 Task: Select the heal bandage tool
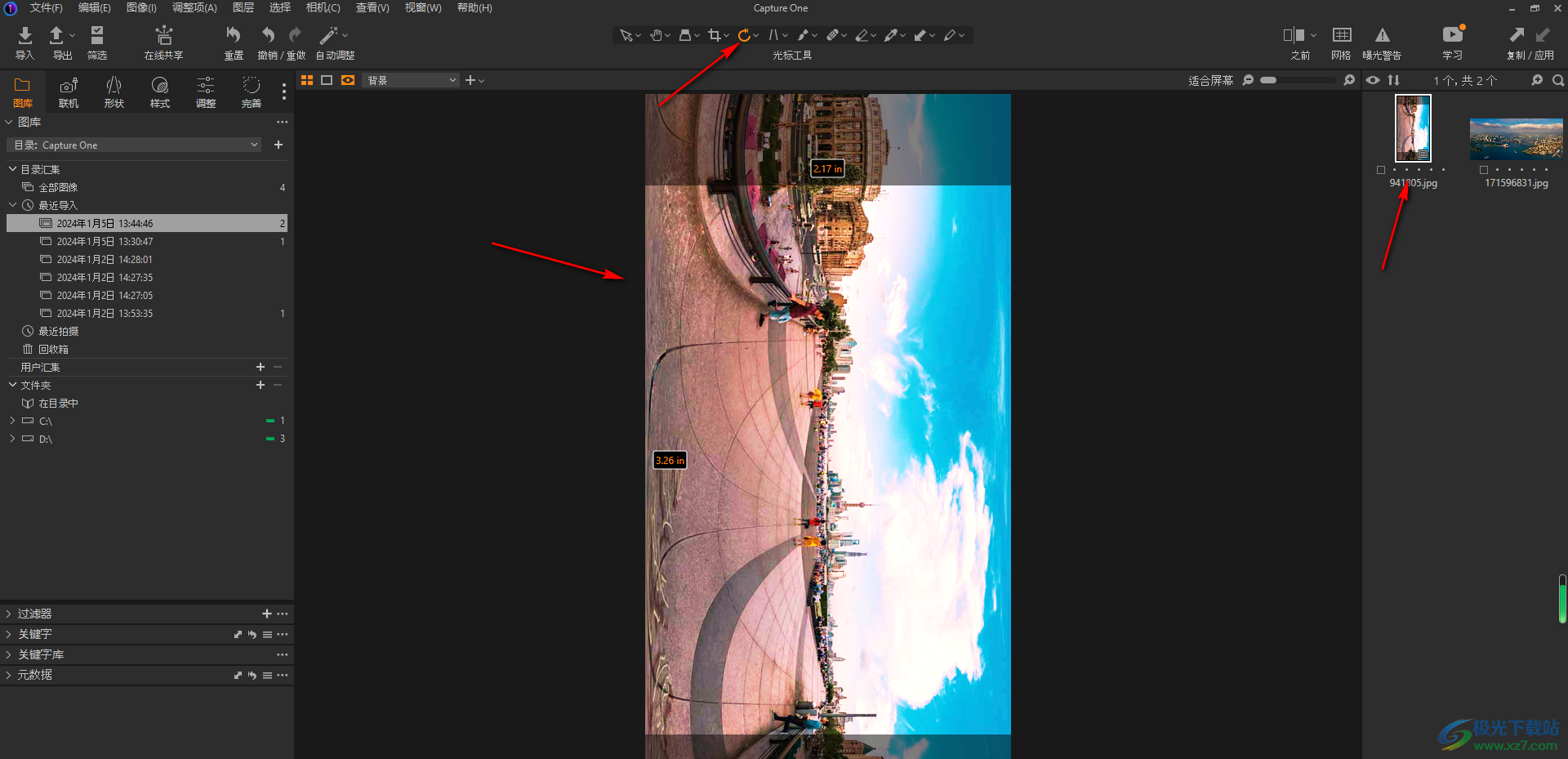pos(832,35)
